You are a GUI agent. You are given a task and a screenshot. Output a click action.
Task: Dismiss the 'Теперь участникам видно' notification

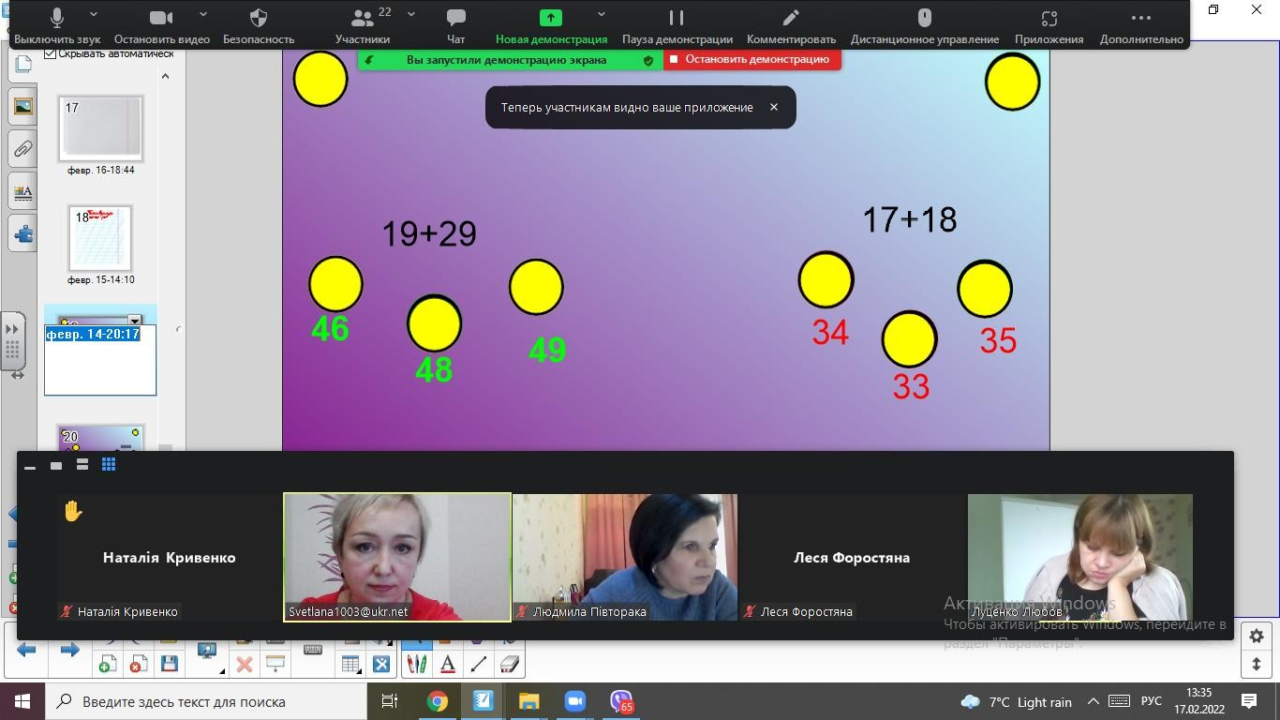773,107
